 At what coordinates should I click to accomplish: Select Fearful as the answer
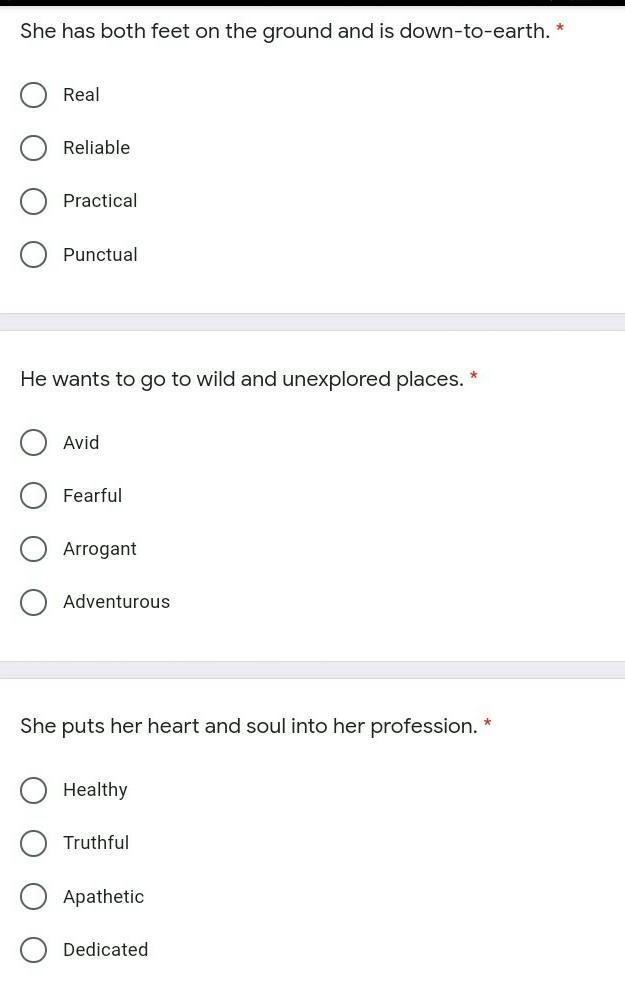(x=33, y=496)
